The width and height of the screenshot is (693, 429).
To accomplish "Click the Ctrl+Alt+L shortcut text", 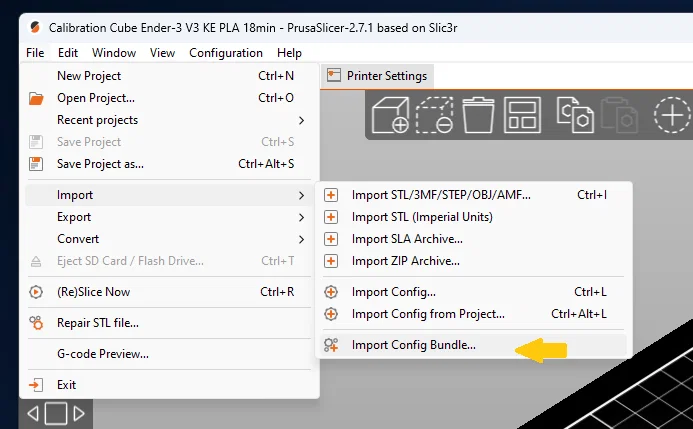I will (579, 314).
